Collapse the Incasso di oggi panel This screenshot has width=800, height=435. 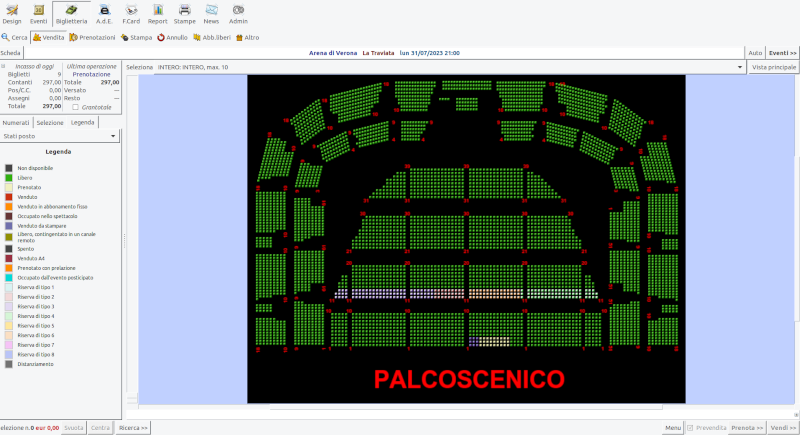pos(3,66)
